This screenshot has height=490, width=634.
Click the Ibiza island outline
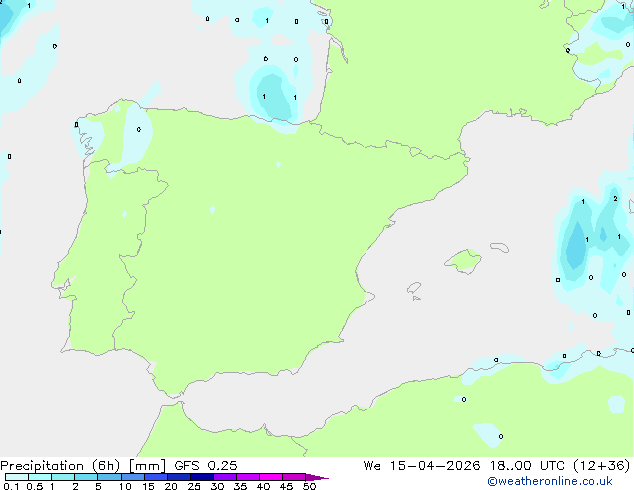414,288
